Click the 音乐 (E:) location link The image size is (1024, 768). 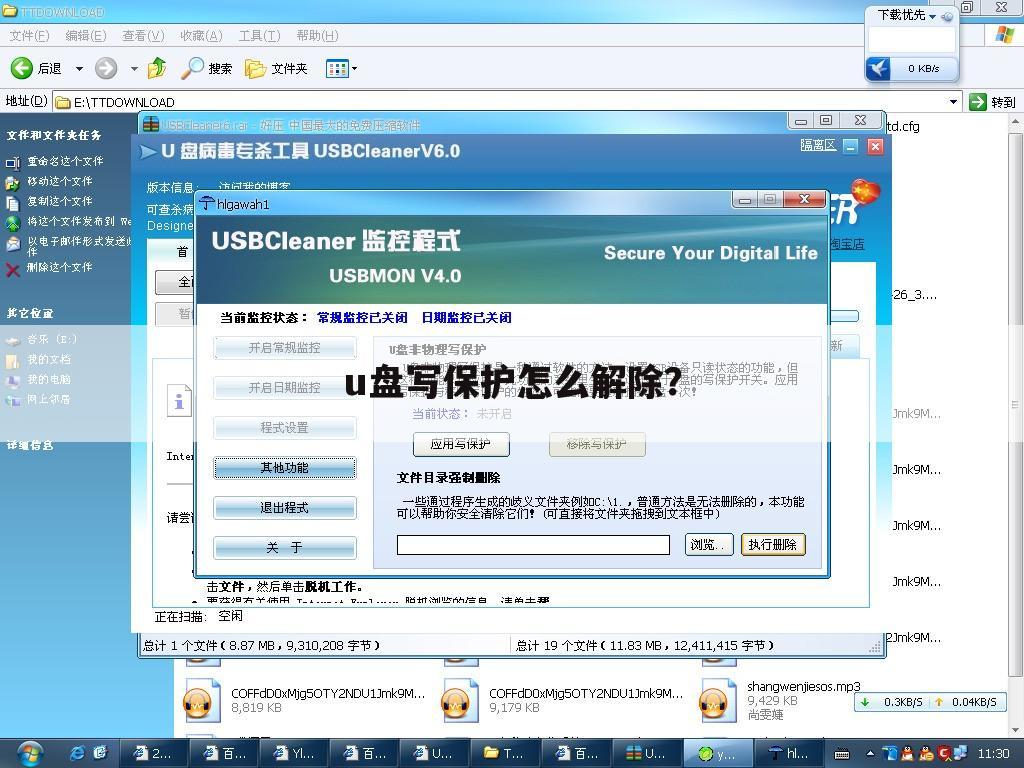pyautogui.click(x=52, y=340)
